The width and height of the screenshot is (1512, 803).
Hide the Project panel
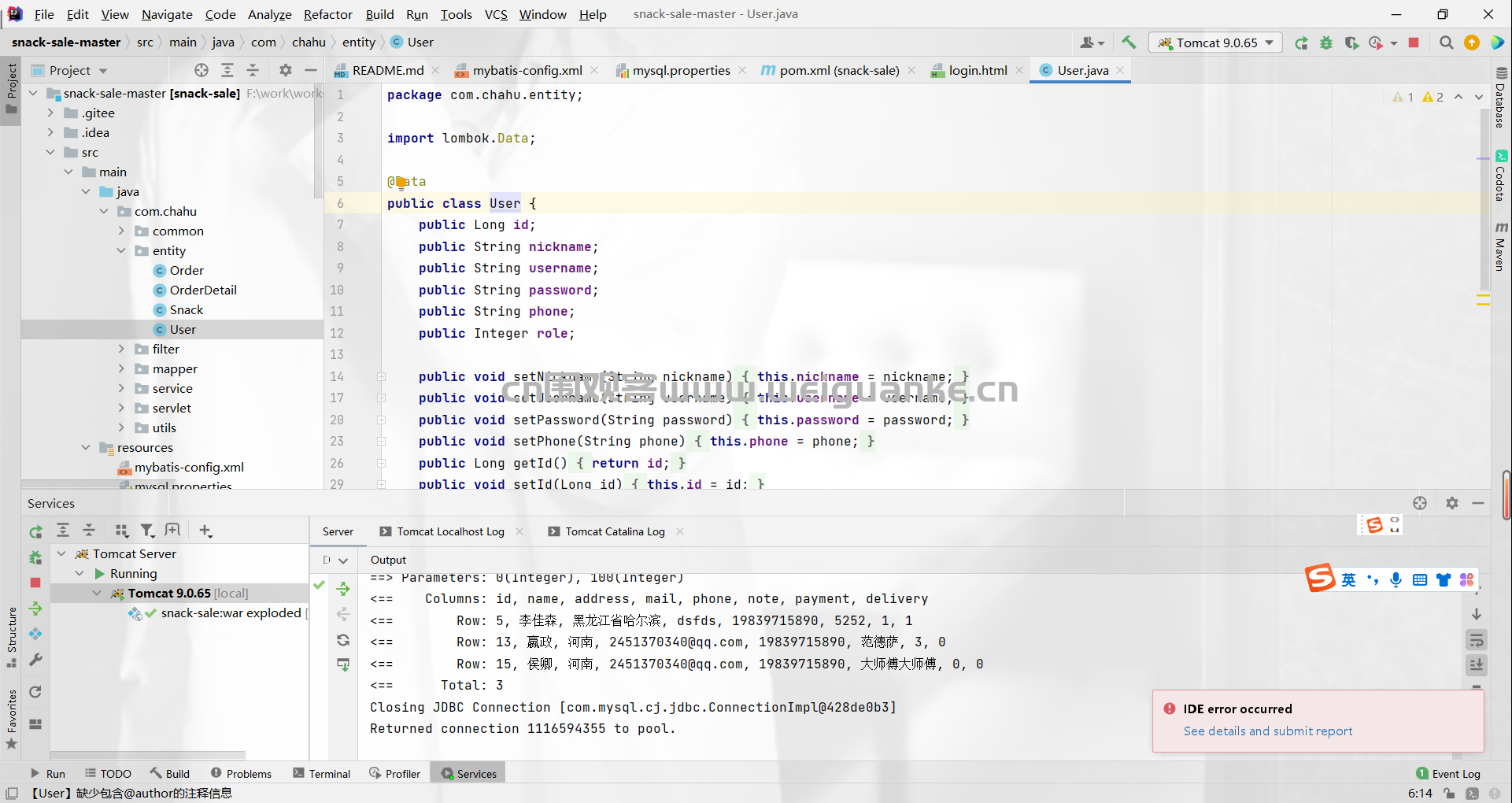point(311,70)
